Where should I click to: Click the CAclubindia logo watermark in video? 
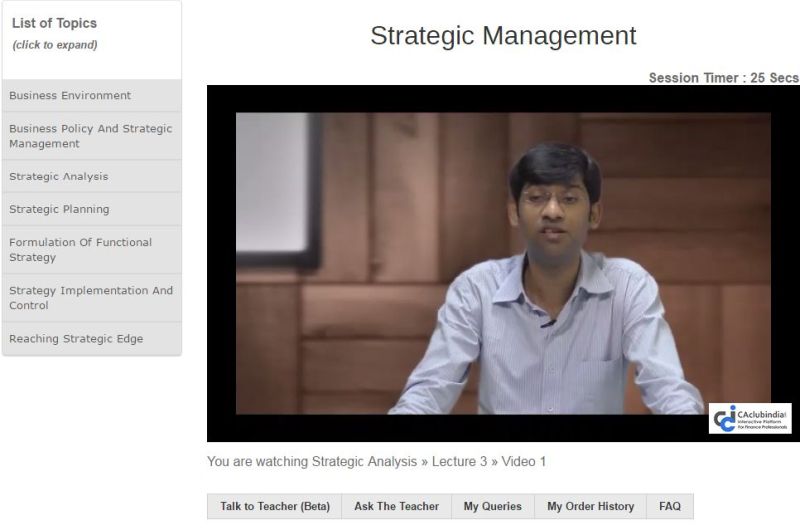tap(749, 418)
